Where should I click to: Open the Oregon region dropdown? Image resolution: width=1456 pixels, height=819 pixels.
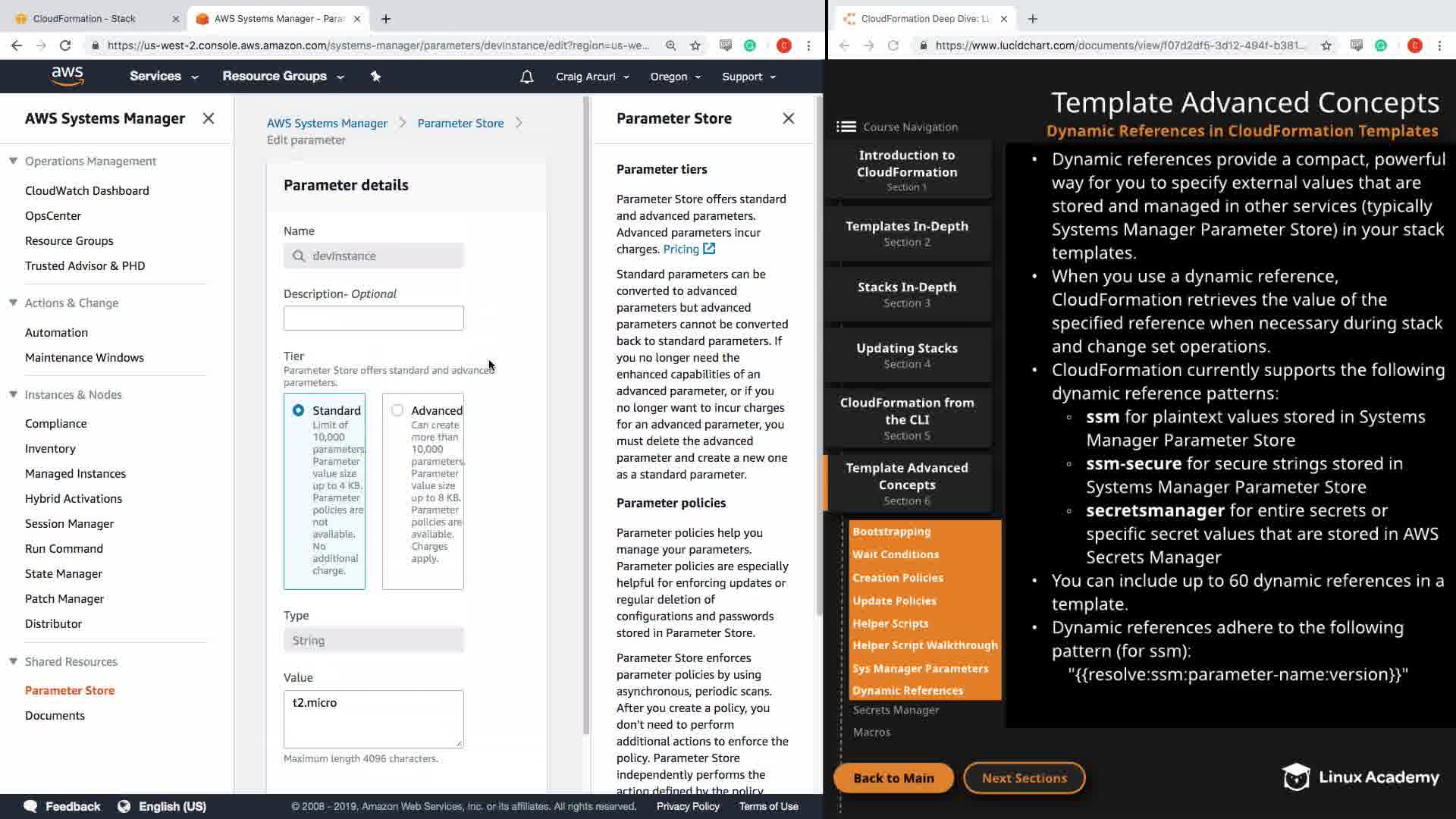coord(675,77)
